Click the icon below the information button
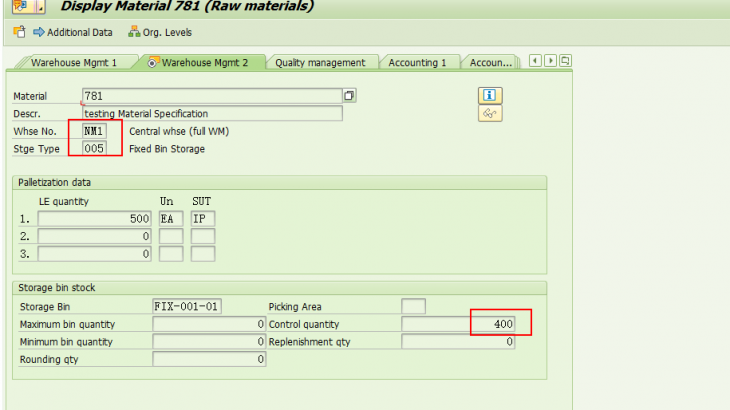Viewport: 730px width, 410px height. [490, 113]
